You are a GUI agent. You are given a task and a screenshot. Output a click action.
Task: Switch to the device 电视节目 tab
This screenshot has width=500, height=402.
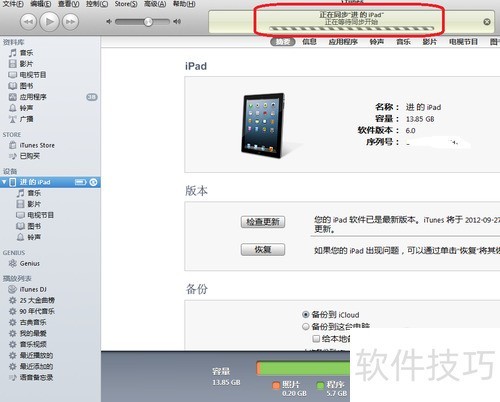463,42
